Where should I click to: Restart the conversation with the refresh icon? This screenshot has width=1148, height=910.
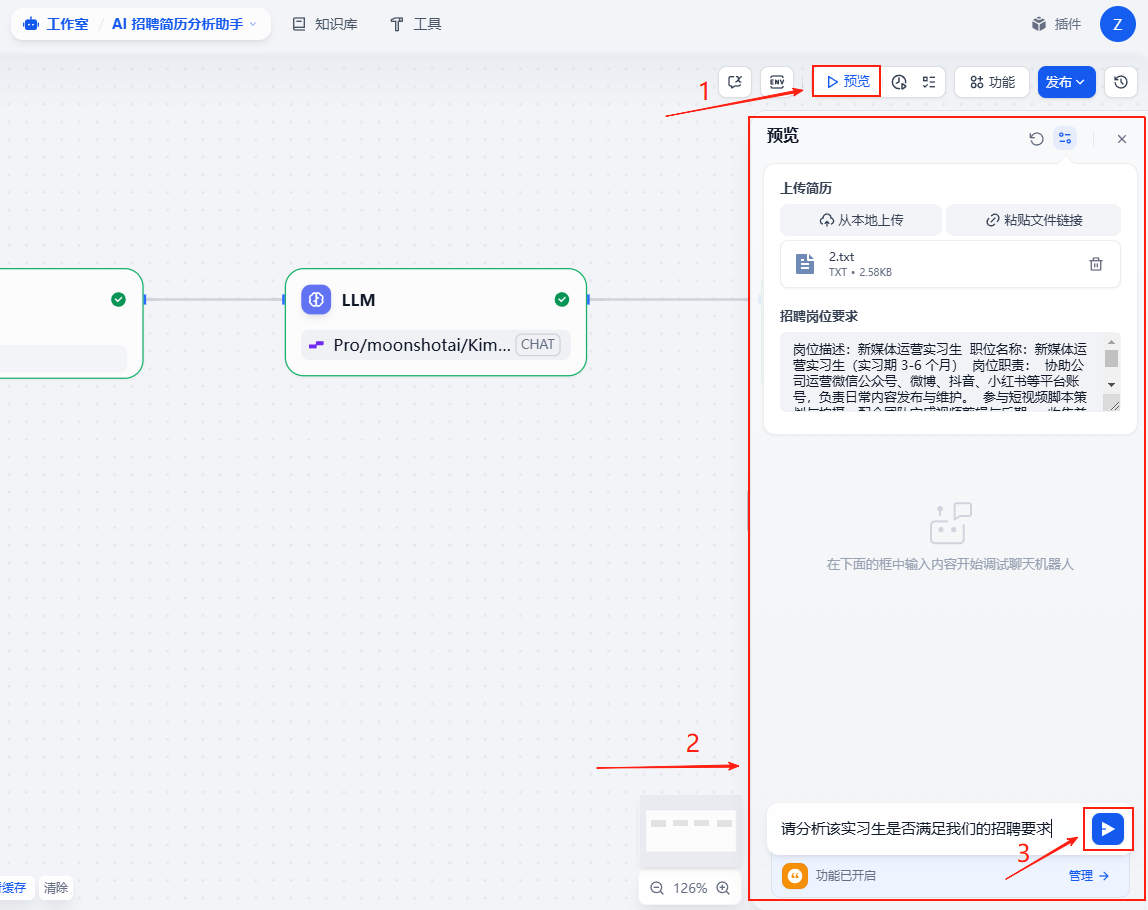point(1037,139)
